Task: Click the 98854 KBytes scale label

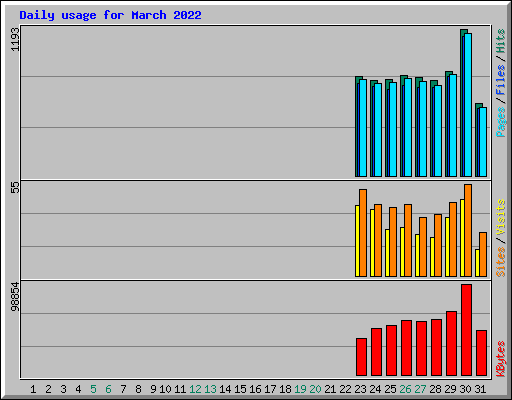Action: (x=15, y=296)
